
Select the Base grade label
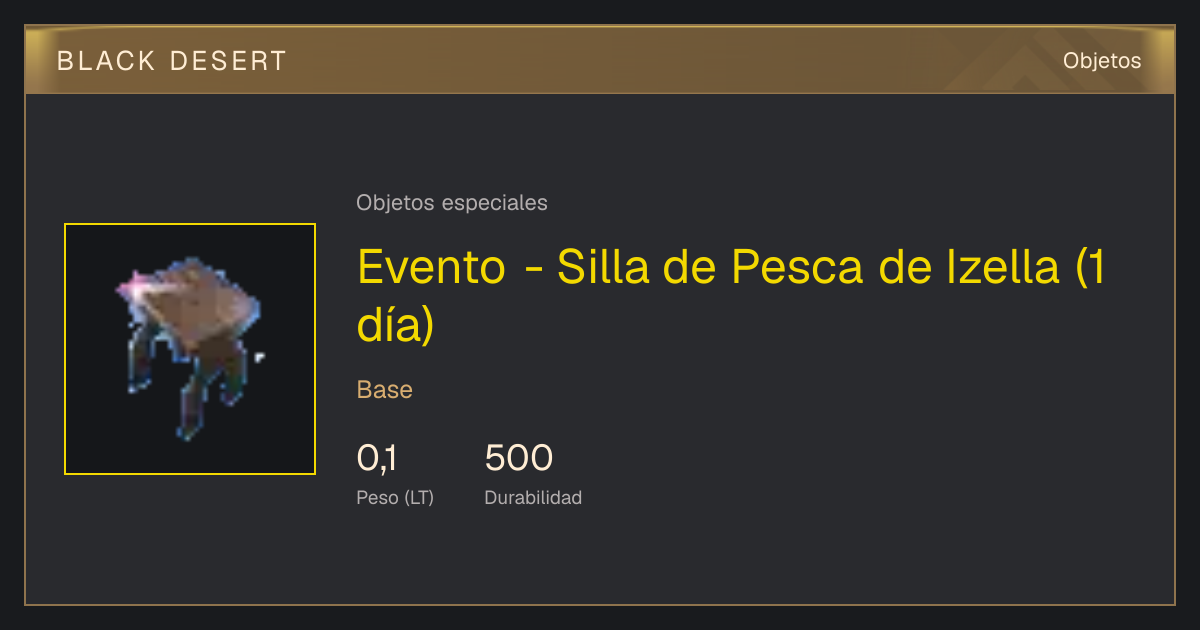385,390
